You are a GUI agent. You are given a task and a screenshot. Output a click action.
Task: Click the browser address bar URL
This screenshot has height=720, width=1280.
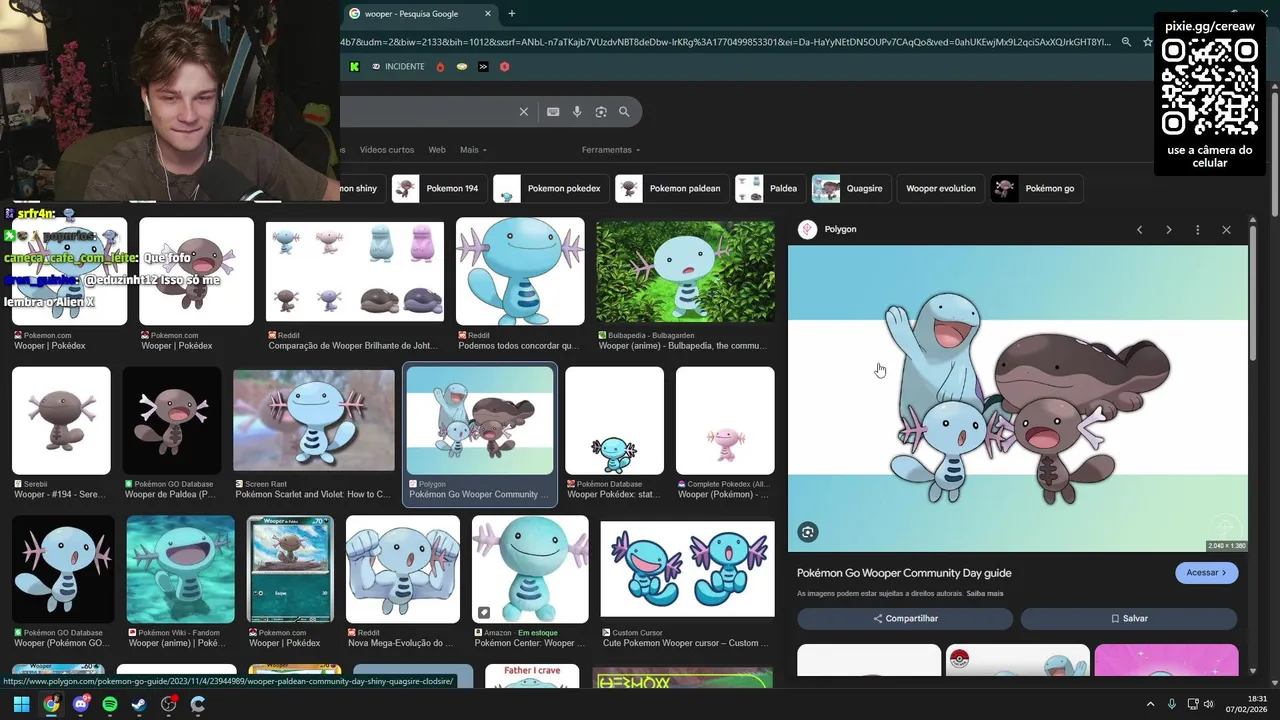(725, 42)
